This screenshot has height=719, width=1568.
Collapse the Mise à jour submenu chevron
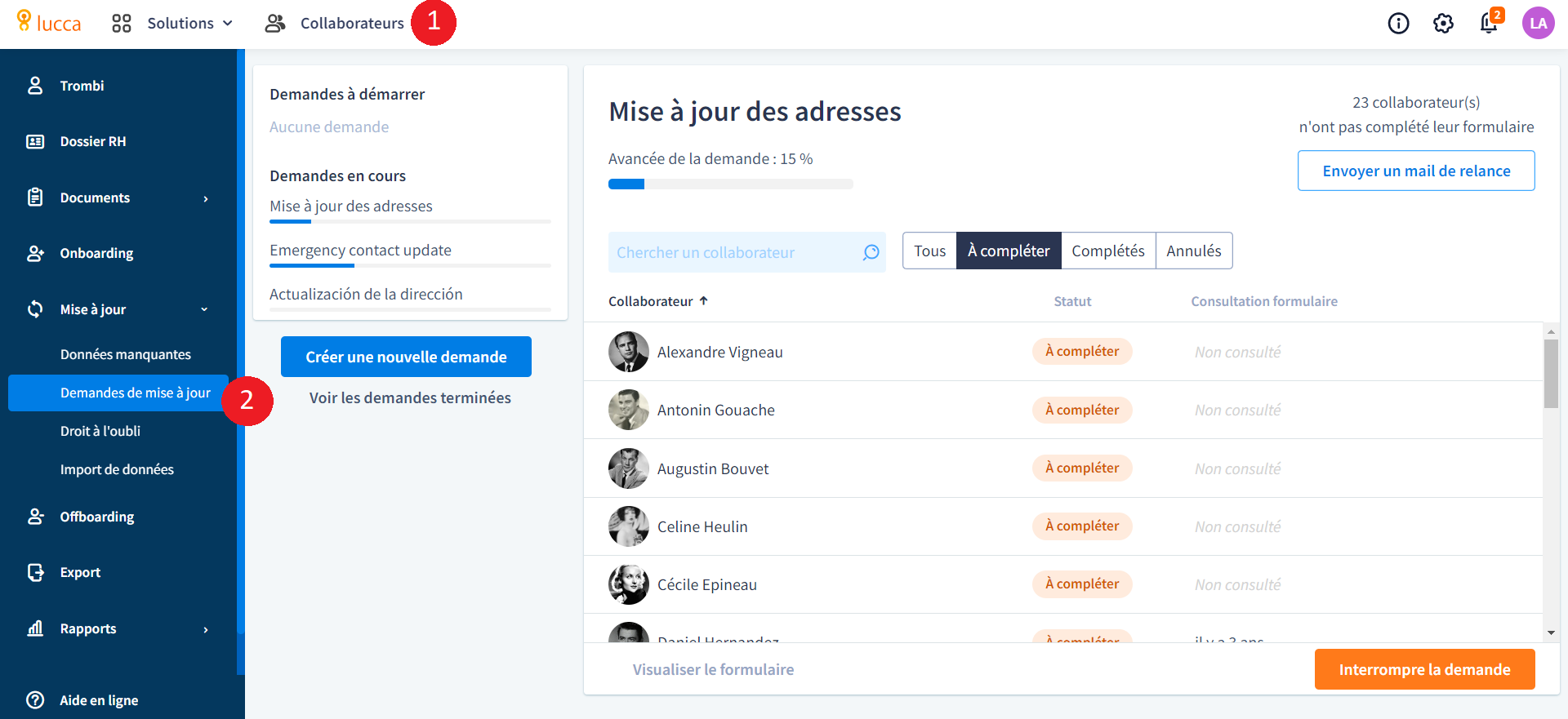pos(204,309)
